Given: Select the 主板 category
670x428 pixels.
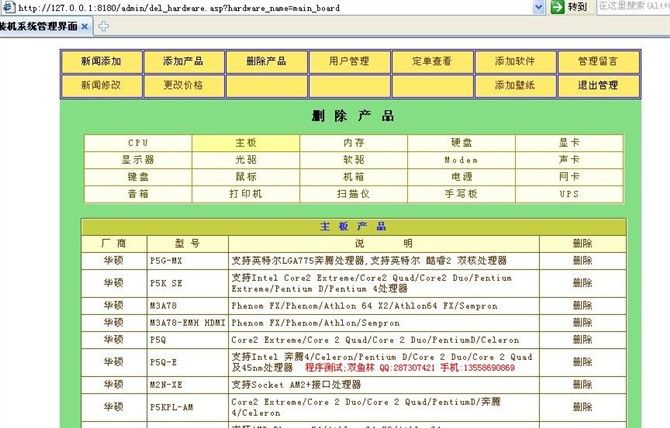Looking at the screenshot, I should pyautogui.click(x=246, y=143).
